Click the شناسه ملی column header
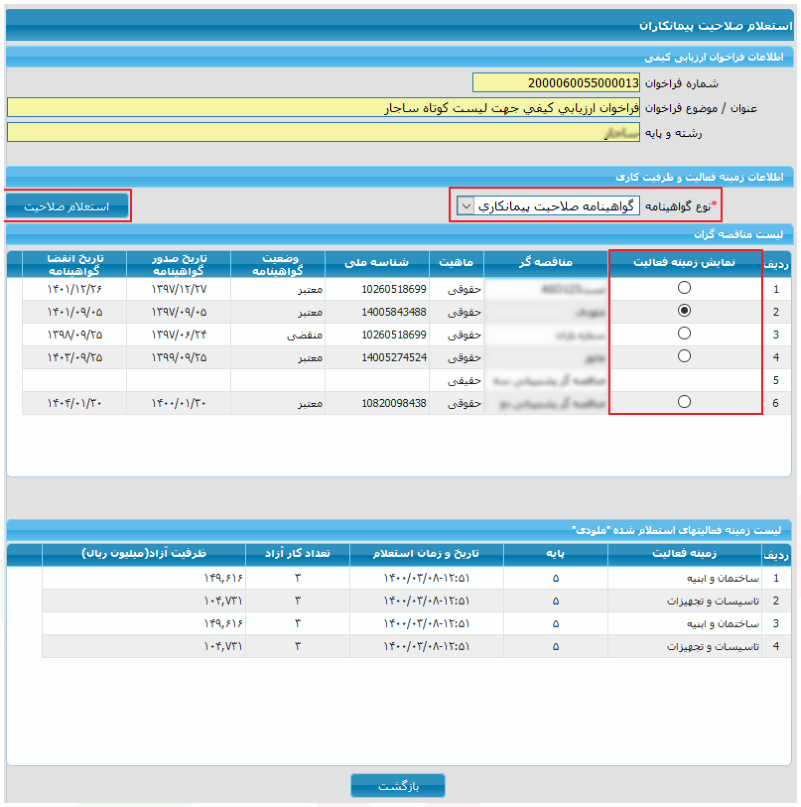The image size is (801, 807). click(377, 262)
